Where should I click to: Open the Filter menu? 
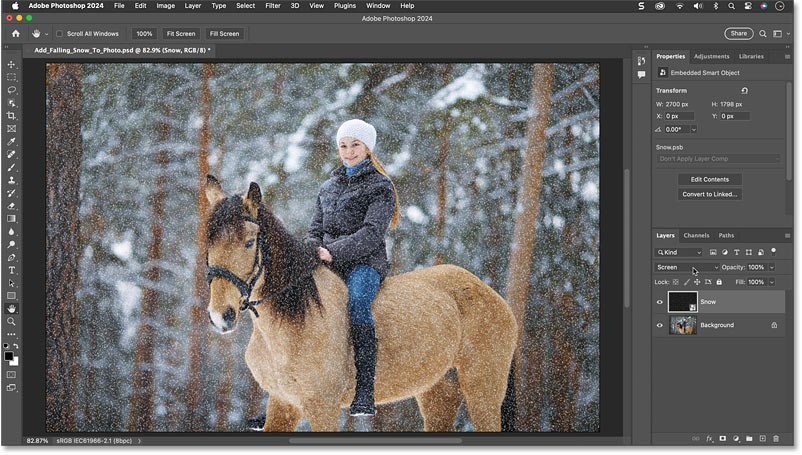271,5
